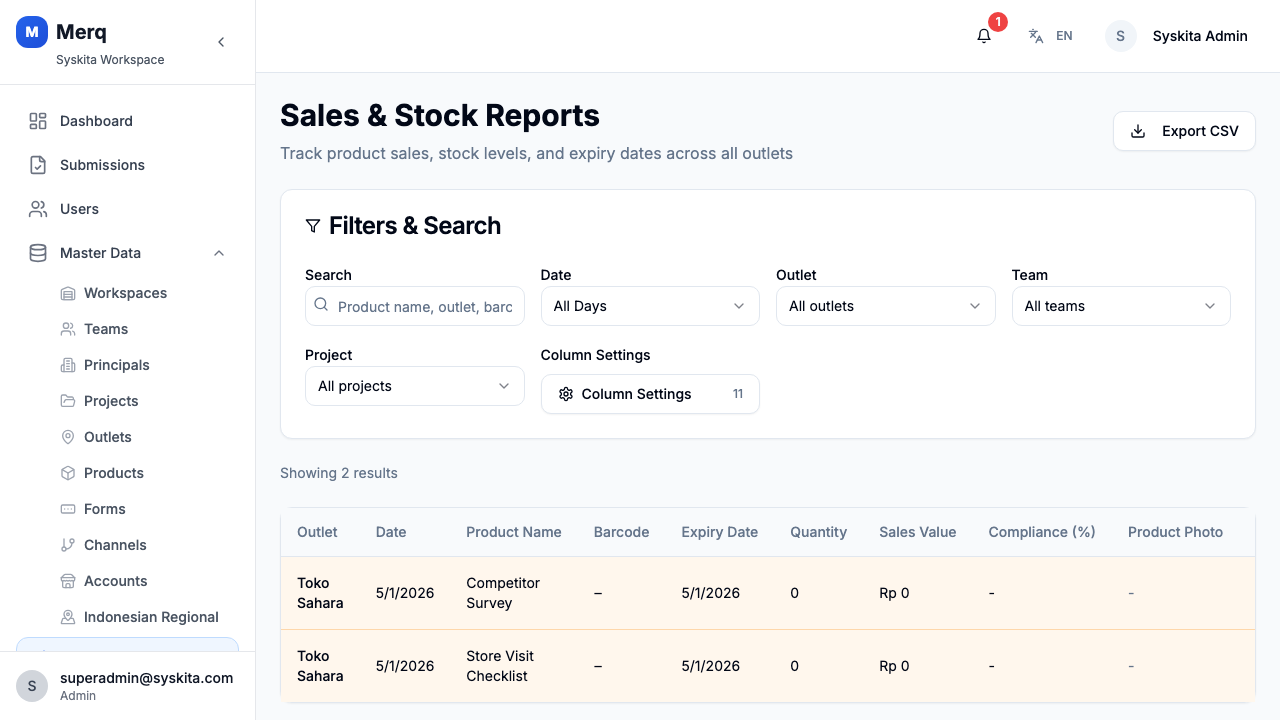Screen dimensions: 1280x720
Task: Click the Workspaces icon in sidebar
Action: [x=68, y=293]
